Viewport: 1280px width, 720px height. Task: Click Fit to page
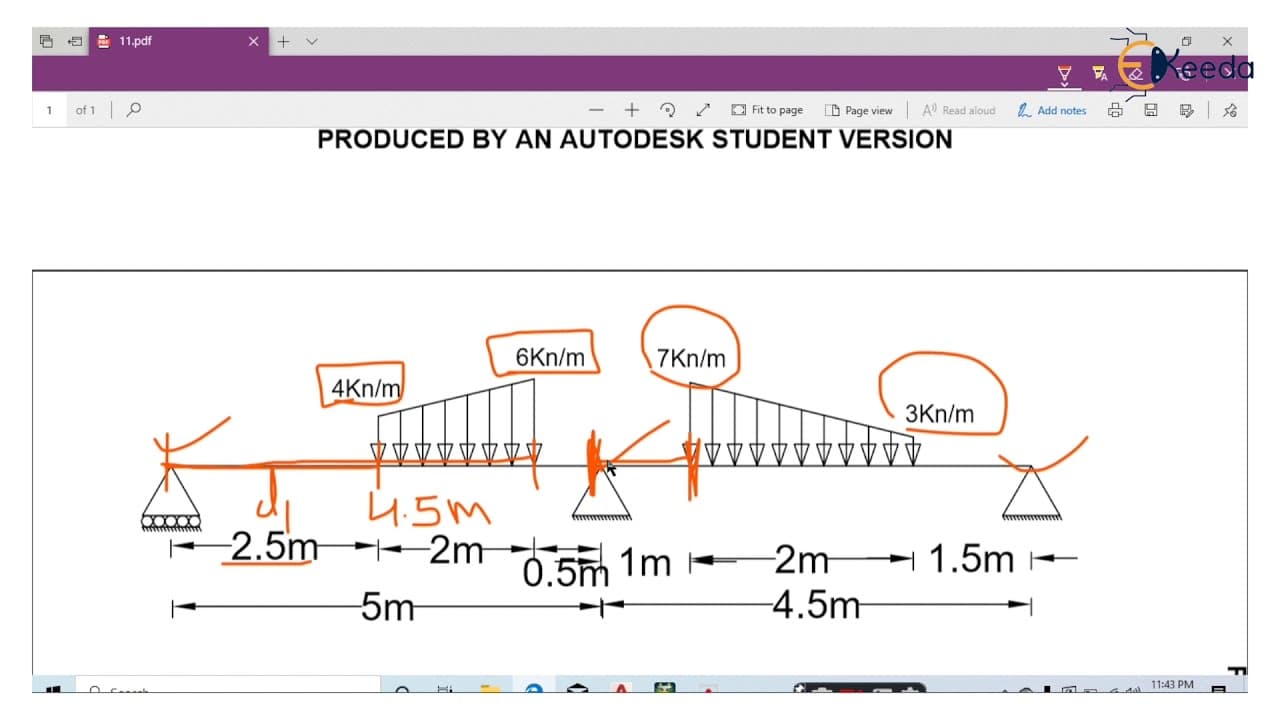(x=767, y=110)
